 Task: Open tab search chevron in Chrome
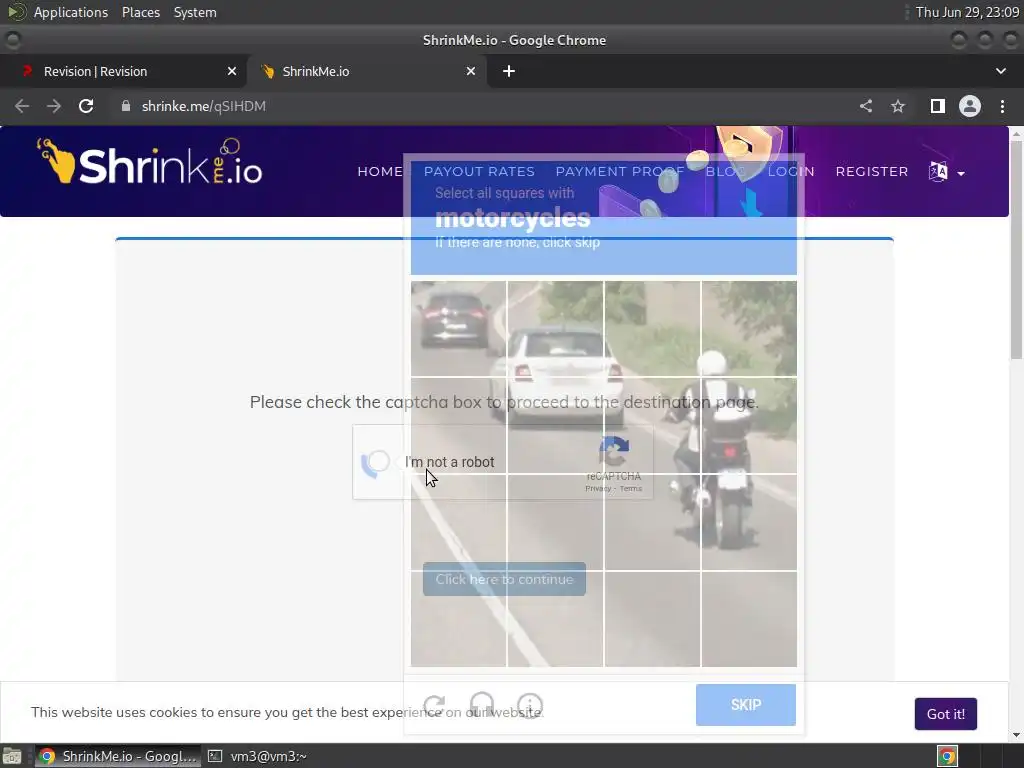point(1000,71)
